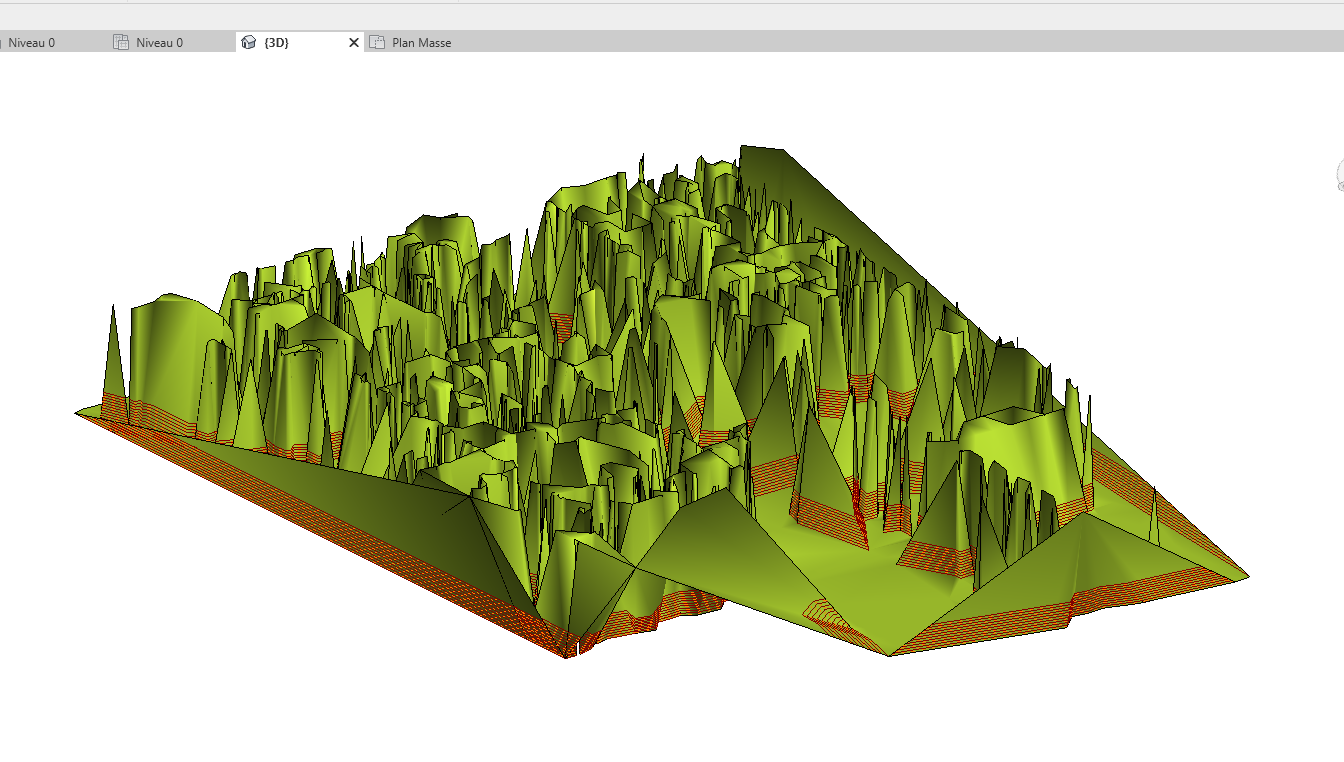Select the Niveau 0 tab with floor plan icon
The width and height of the screenshot is (1344, 762).
pyautogui.click(x=159, y=43)
